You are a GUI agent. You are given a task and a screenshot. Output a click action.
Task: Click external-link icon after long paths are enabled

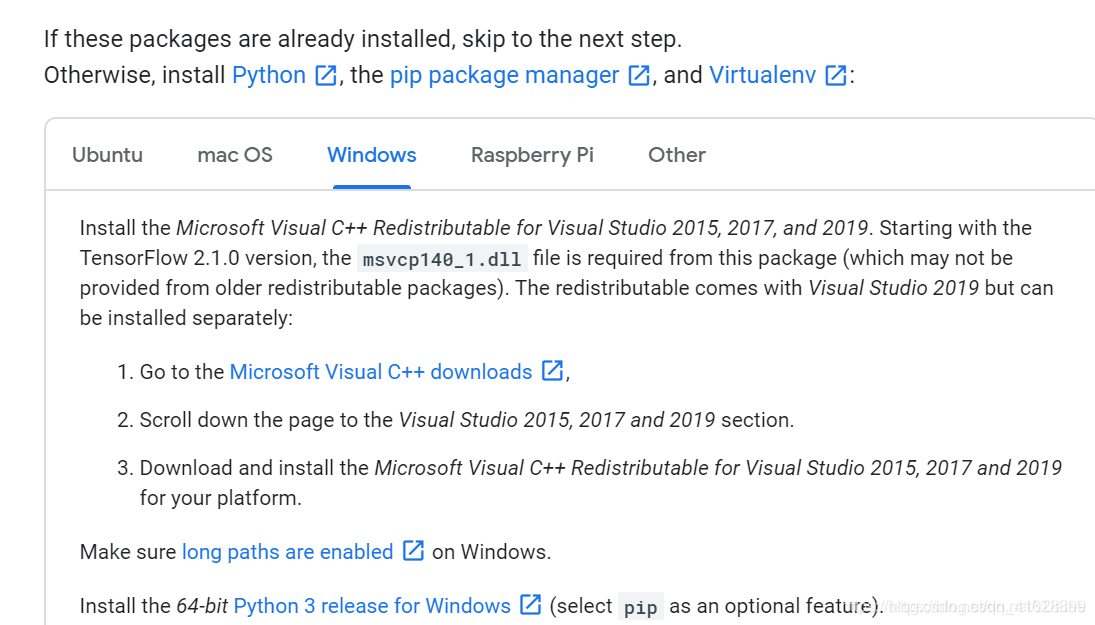pyautogui.click(x=413, y=550)
